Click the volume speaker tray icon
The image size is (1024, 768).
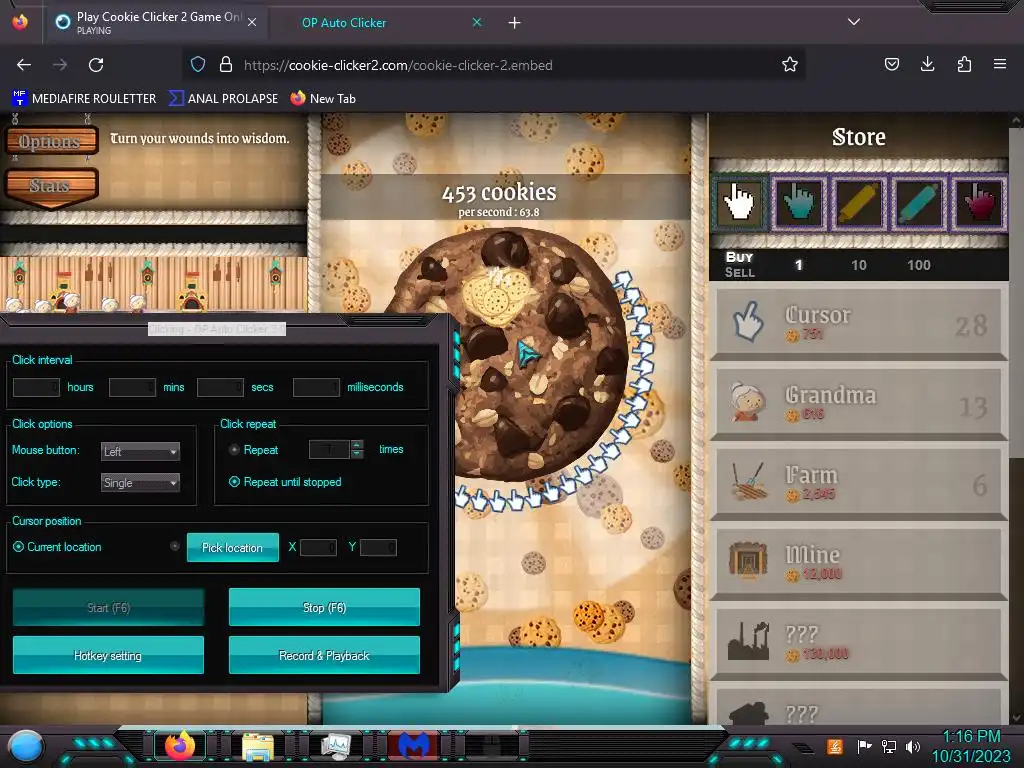click(x=913, y=746)
